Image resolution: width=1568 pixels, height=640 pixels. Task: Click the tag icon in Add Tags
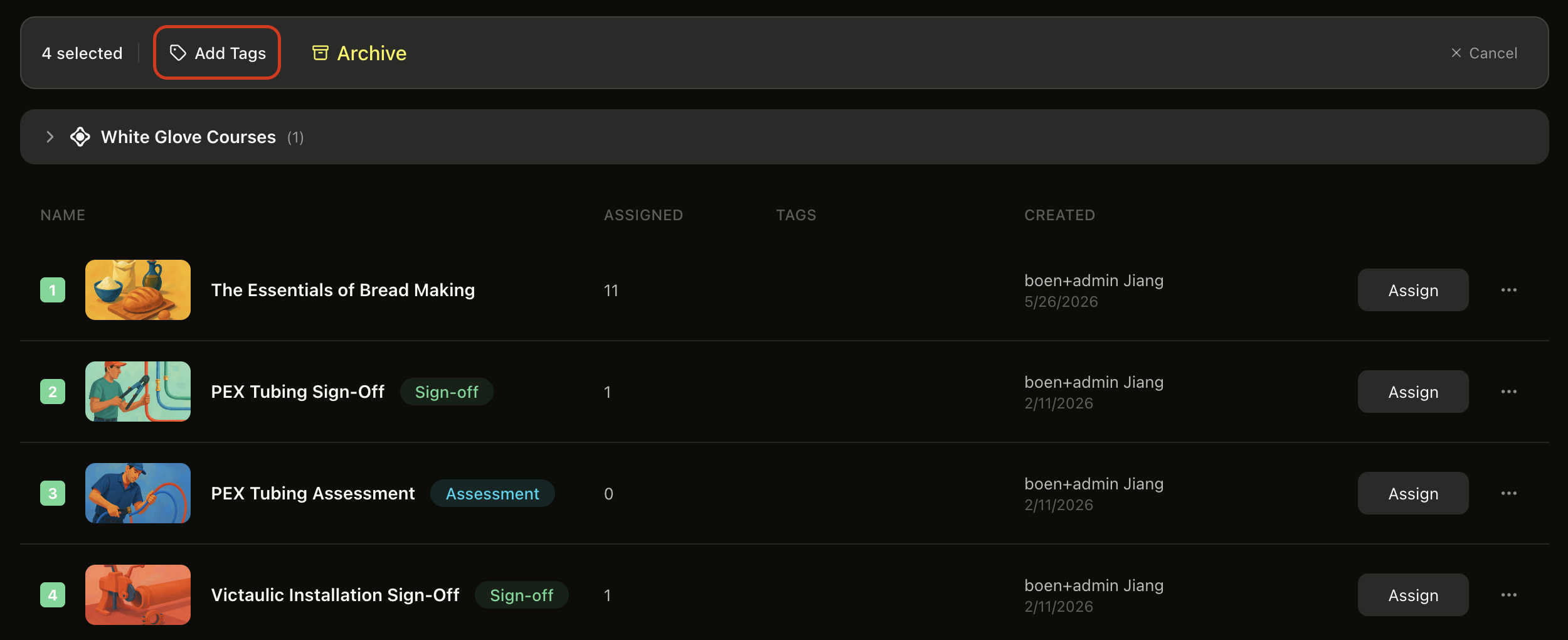(x=178, y=53)
